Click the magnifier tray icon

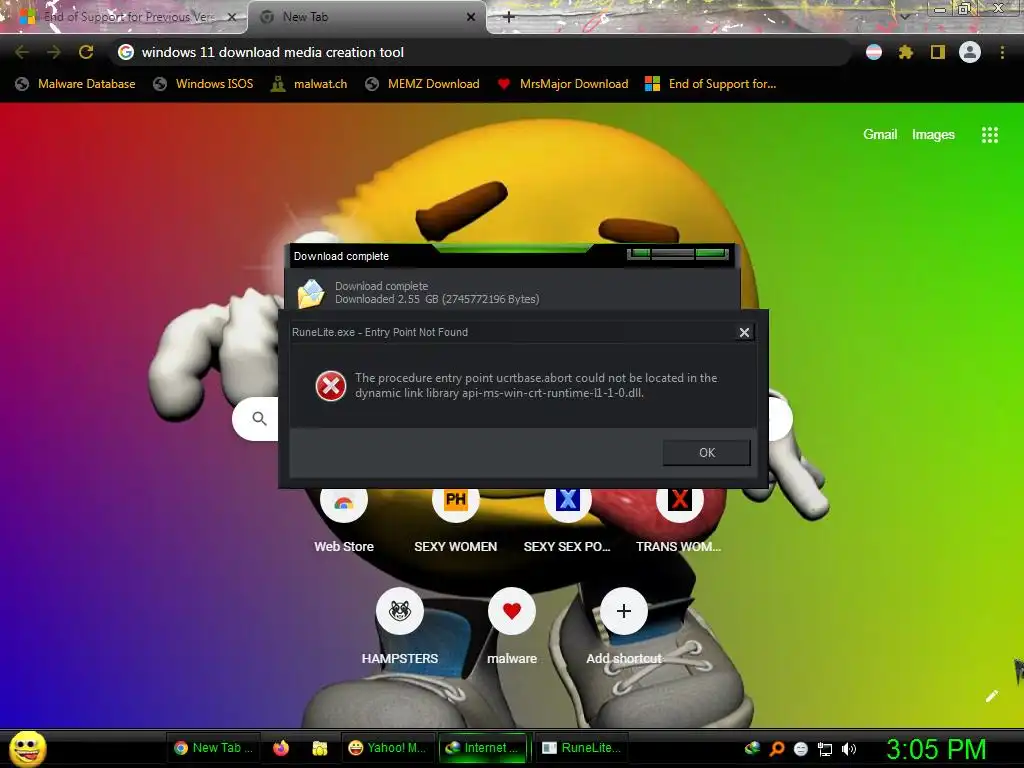pos(777,749)
